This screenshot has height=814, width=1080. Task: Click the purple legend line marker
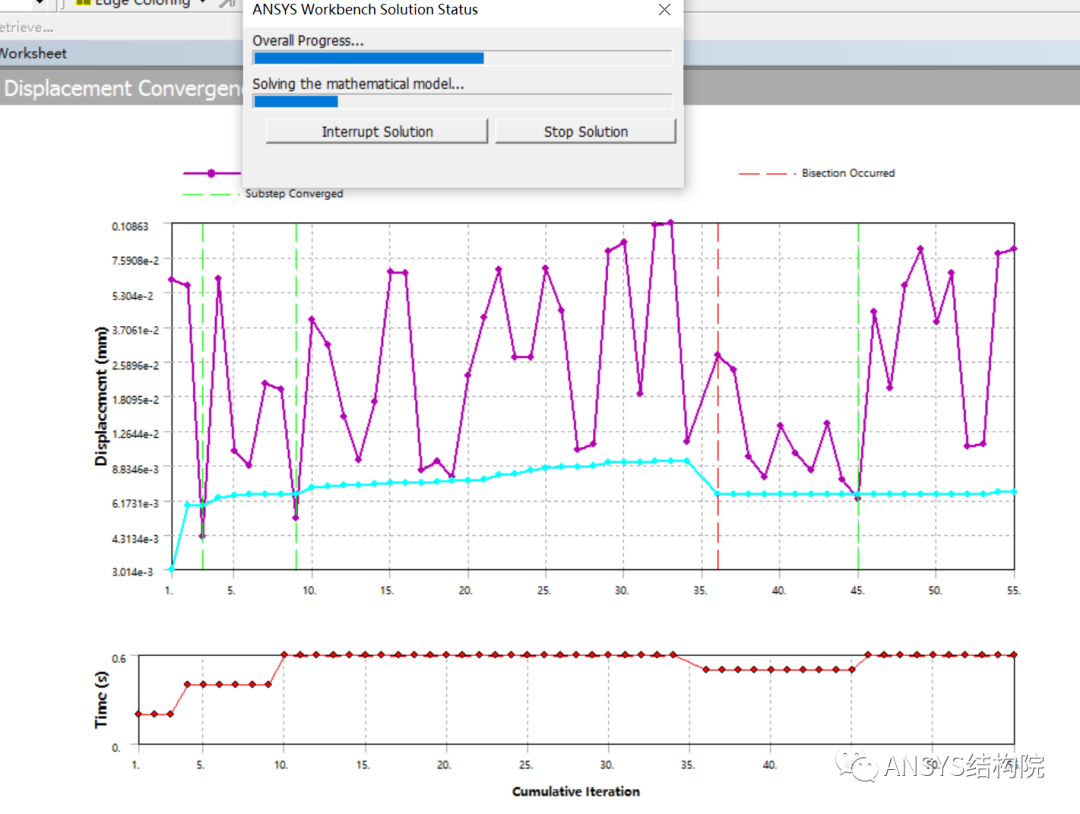(211, 173)
